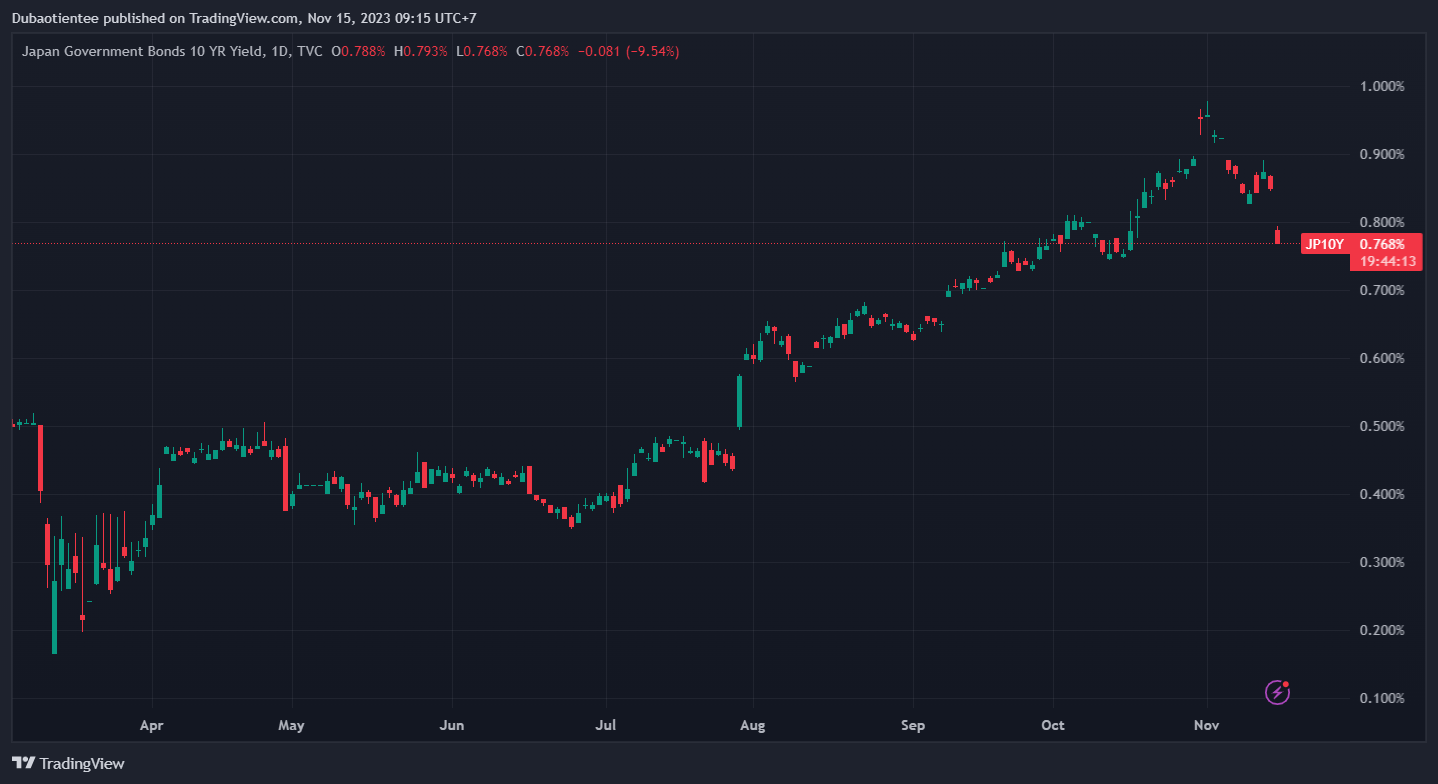The height and width of the screenshot is (784, 1438).
Task: Click the 1D interval label in legend
Action: [280, 51]
